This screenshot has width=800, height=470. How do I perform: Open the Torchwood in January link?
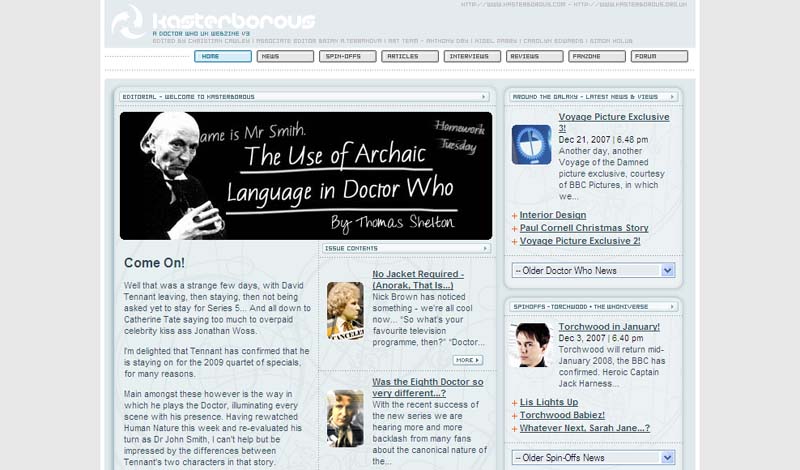click(609, 327)
